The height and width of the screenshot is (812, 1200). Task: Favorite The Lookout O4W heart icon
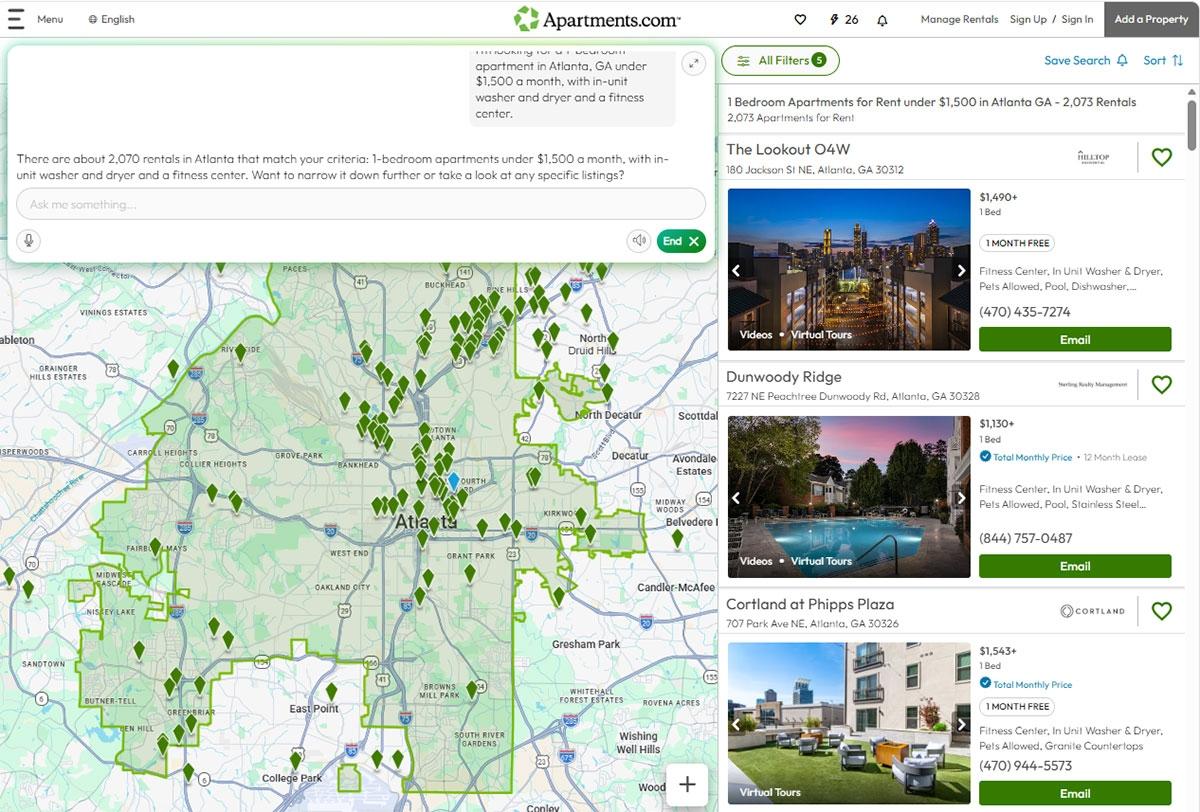pos(1161,157)
